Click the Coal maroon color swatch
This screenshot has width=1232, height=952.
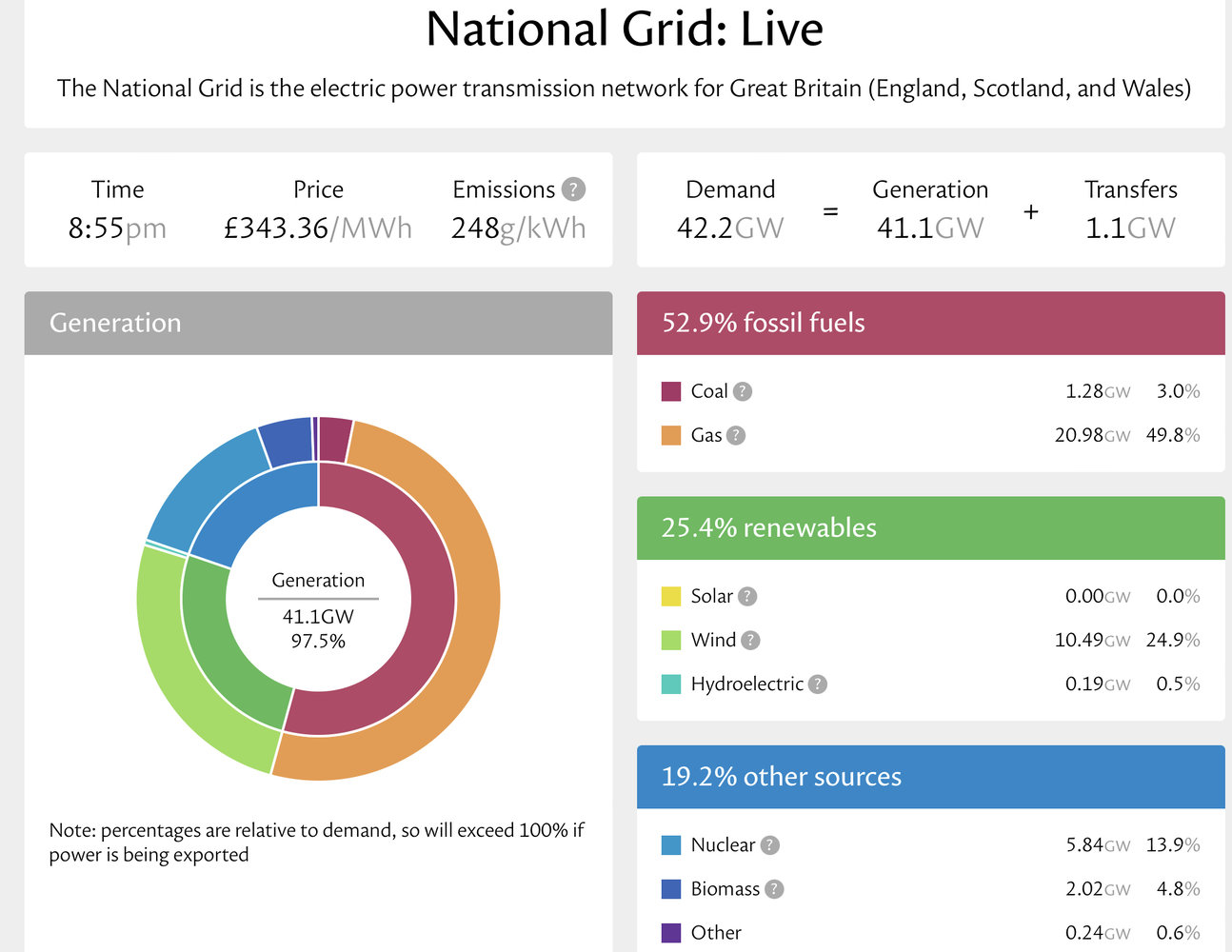pyautogui.click(x=671, y=391)
